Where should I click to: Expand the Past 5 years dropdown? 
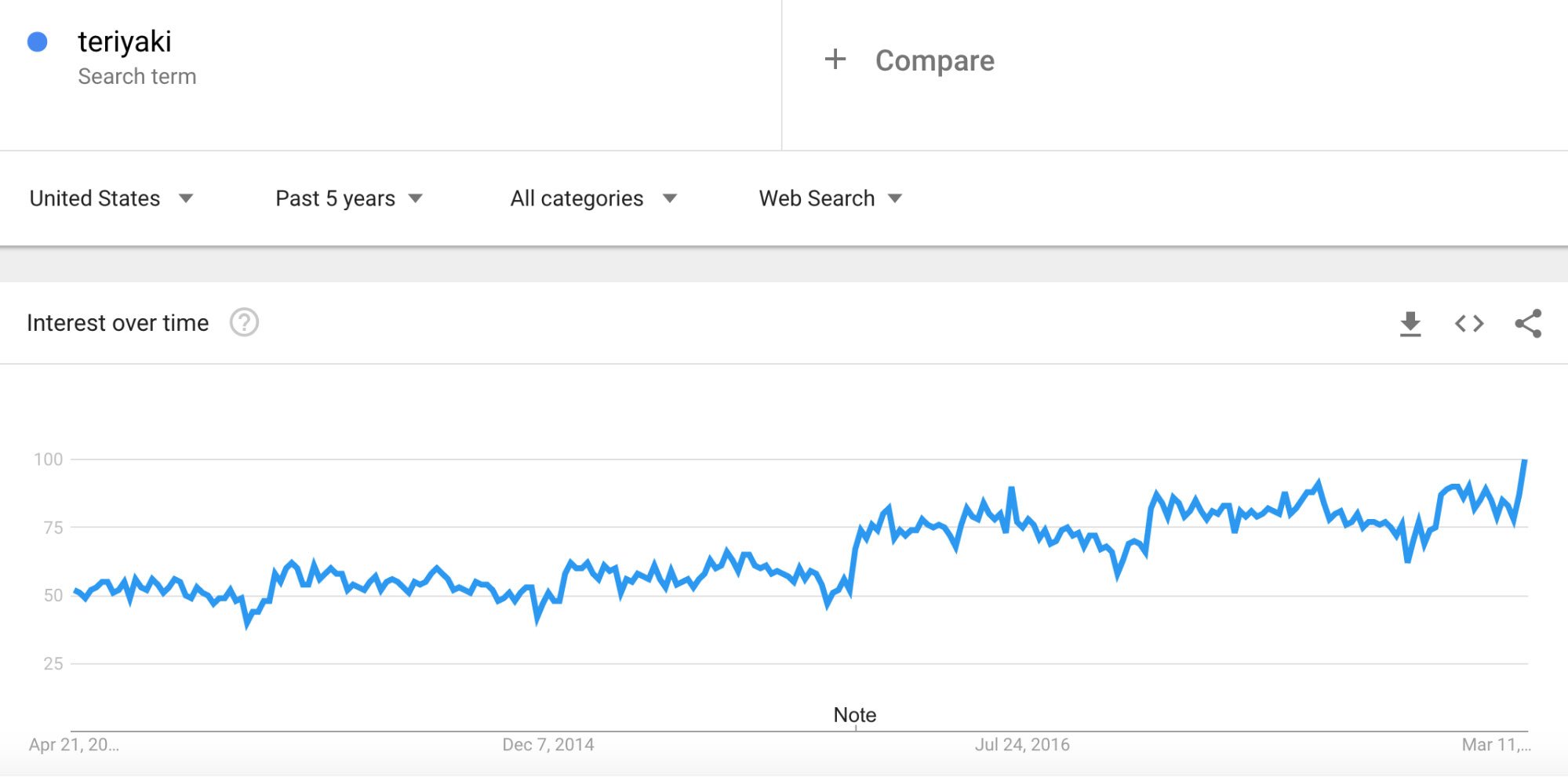(349, 198)
